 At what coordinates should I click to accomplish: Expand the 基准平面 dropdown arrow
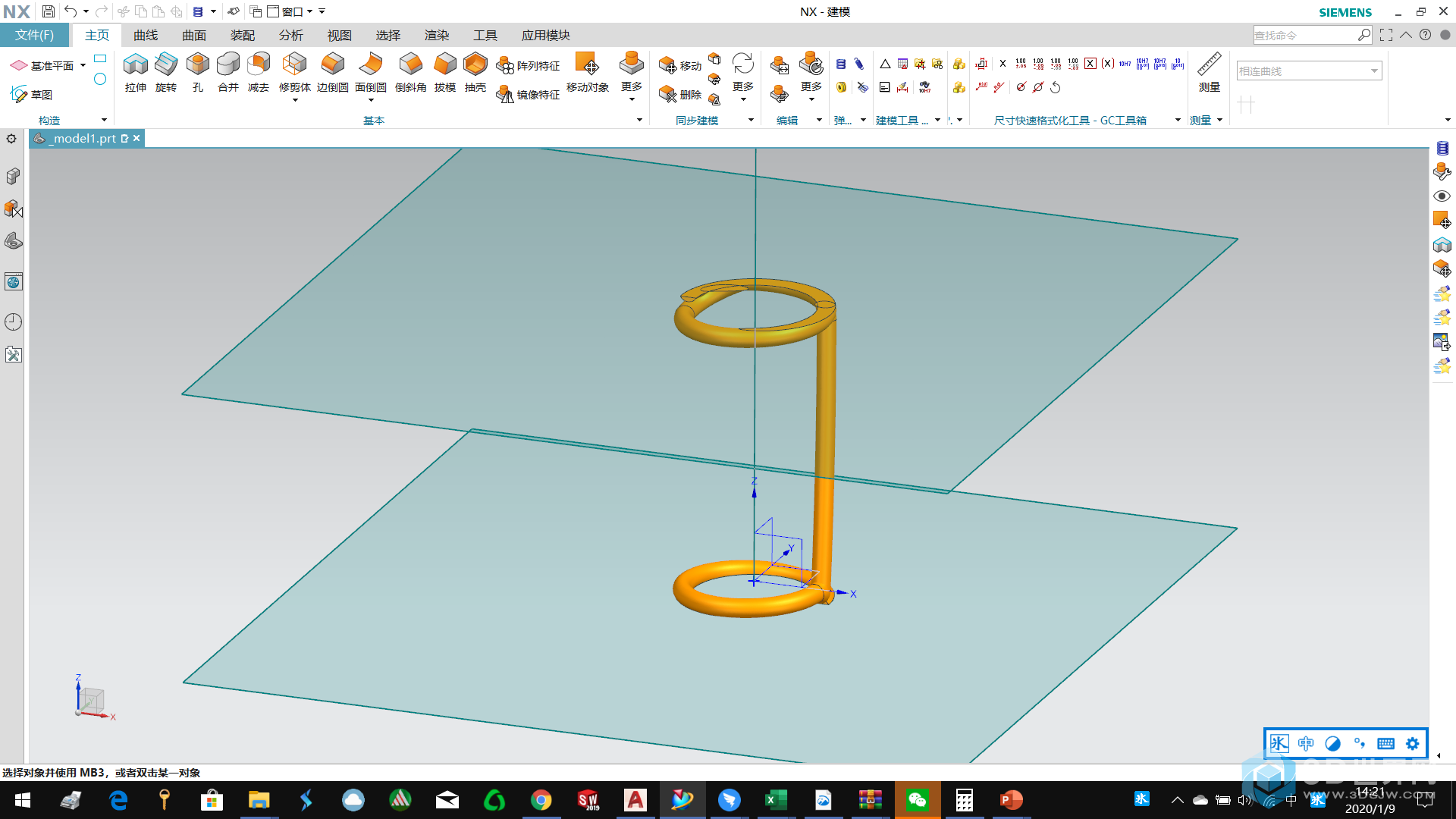(83, 66)
